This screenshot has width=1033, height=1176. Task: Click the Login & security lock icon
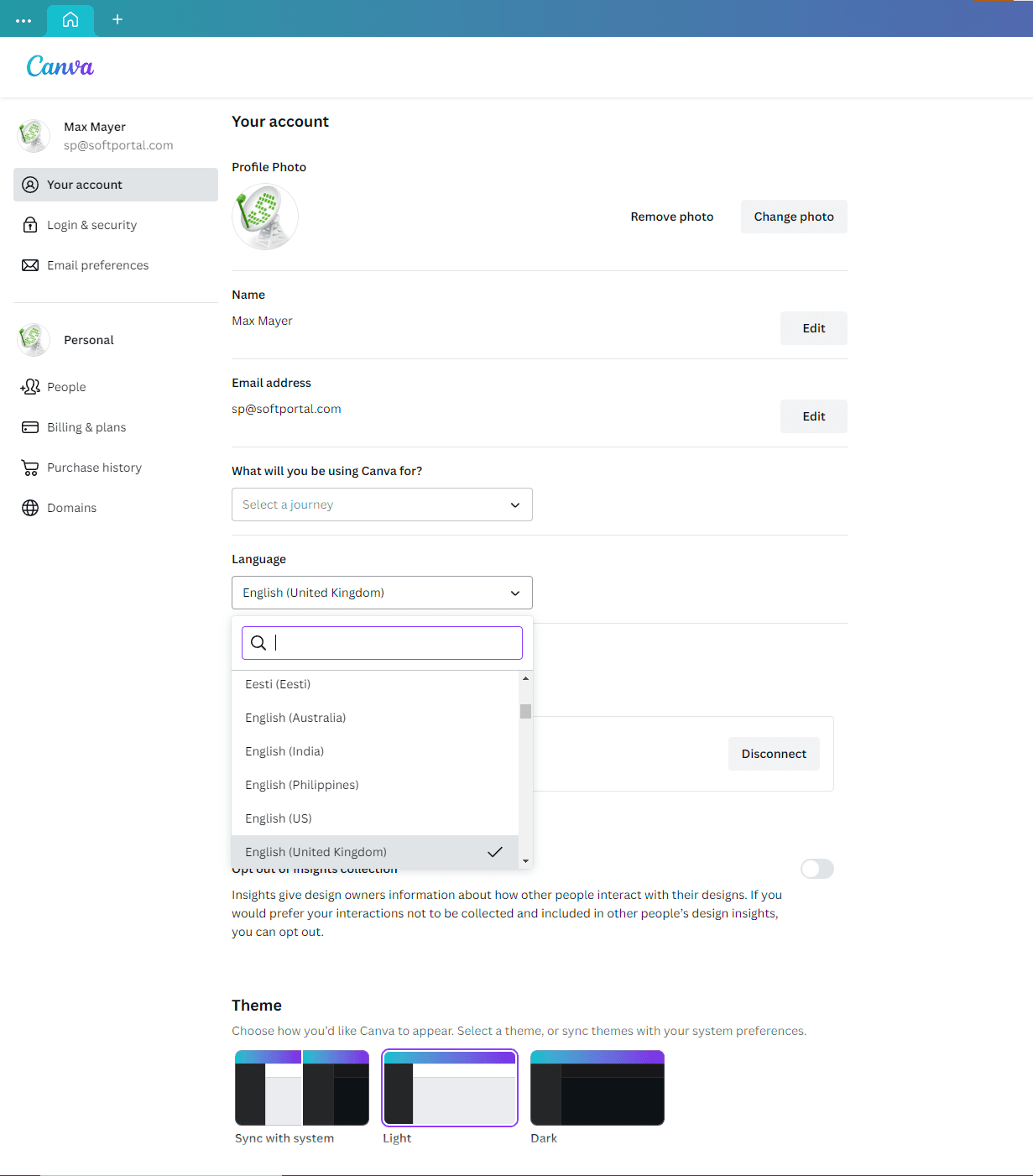pyautogui.click(x=30, y=225)
